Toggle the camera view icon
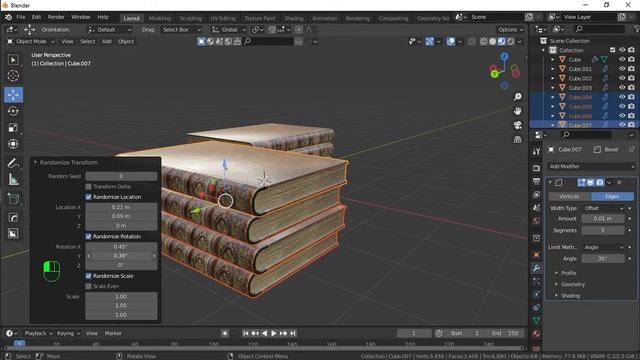 point(518,125)
